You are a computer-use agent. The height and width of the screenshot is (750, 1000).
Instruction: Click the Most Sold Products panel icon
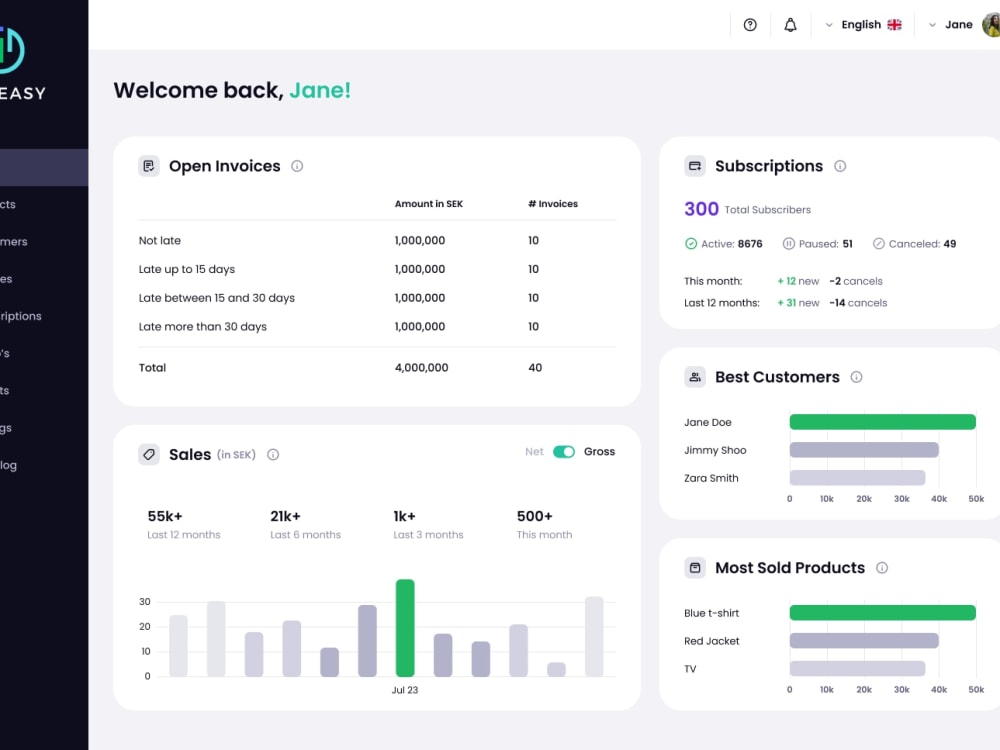[695, 567]
